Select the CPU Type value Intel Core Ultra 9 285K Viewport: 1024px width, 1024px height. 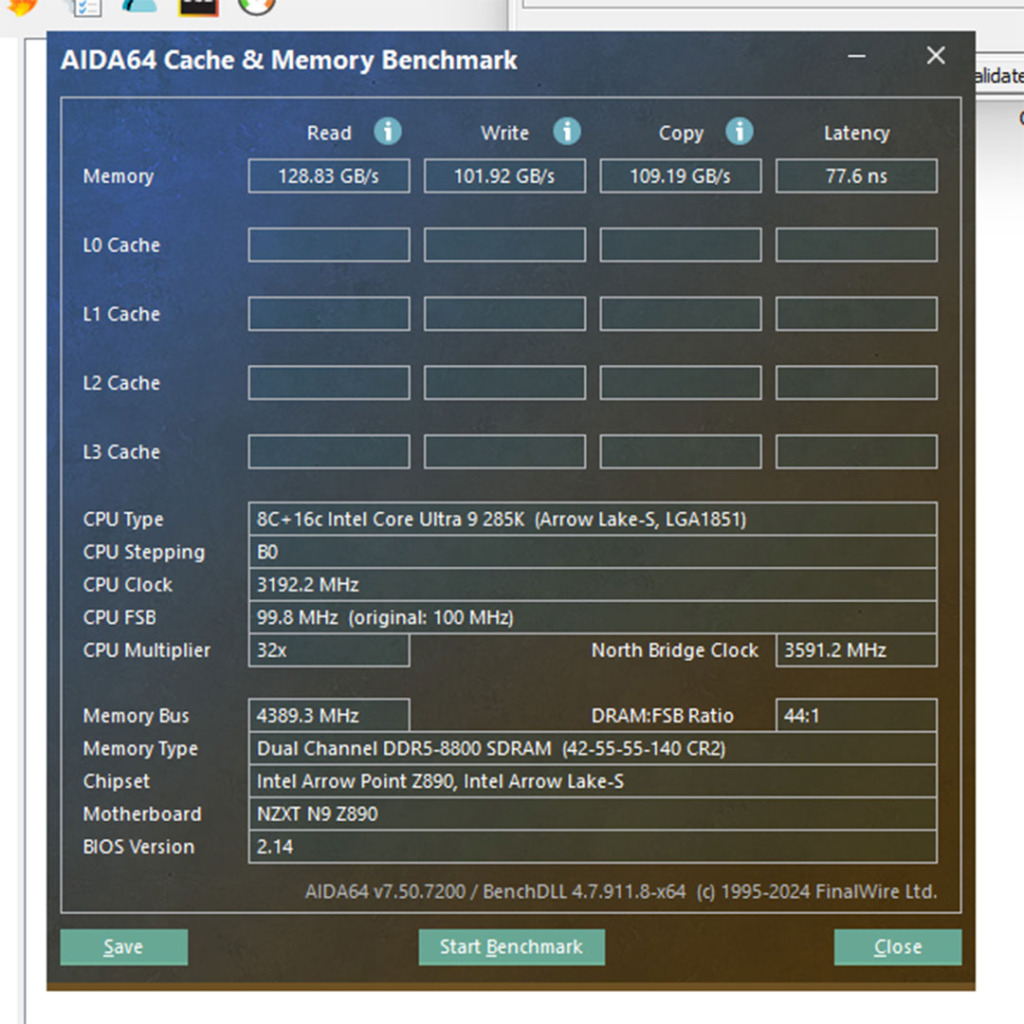pos(593,519)
